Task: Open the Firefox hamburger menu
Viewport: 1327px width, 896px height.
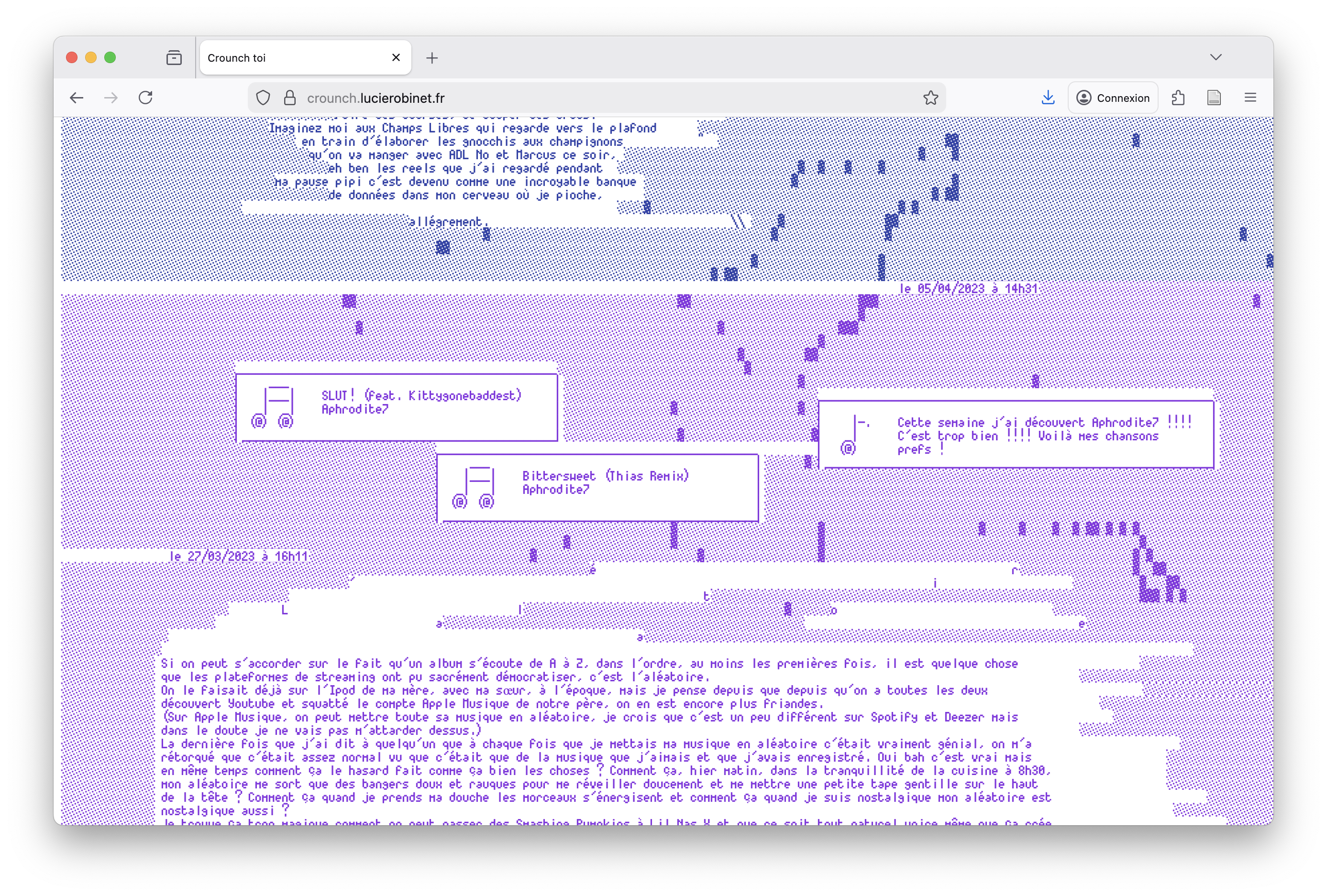Action: [1250, 98]
